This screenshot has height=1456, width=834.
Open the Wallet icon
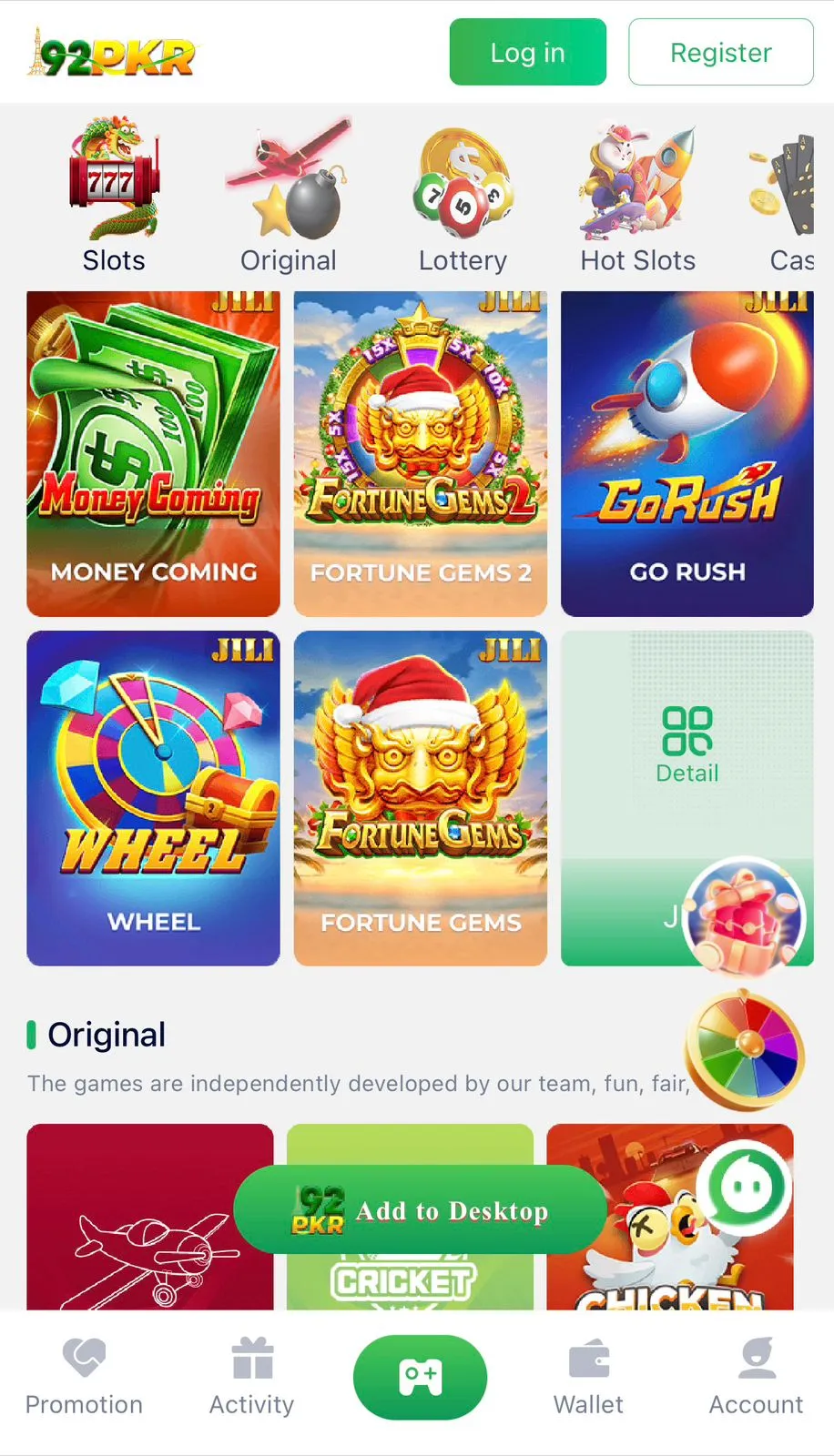point(589,1360)
